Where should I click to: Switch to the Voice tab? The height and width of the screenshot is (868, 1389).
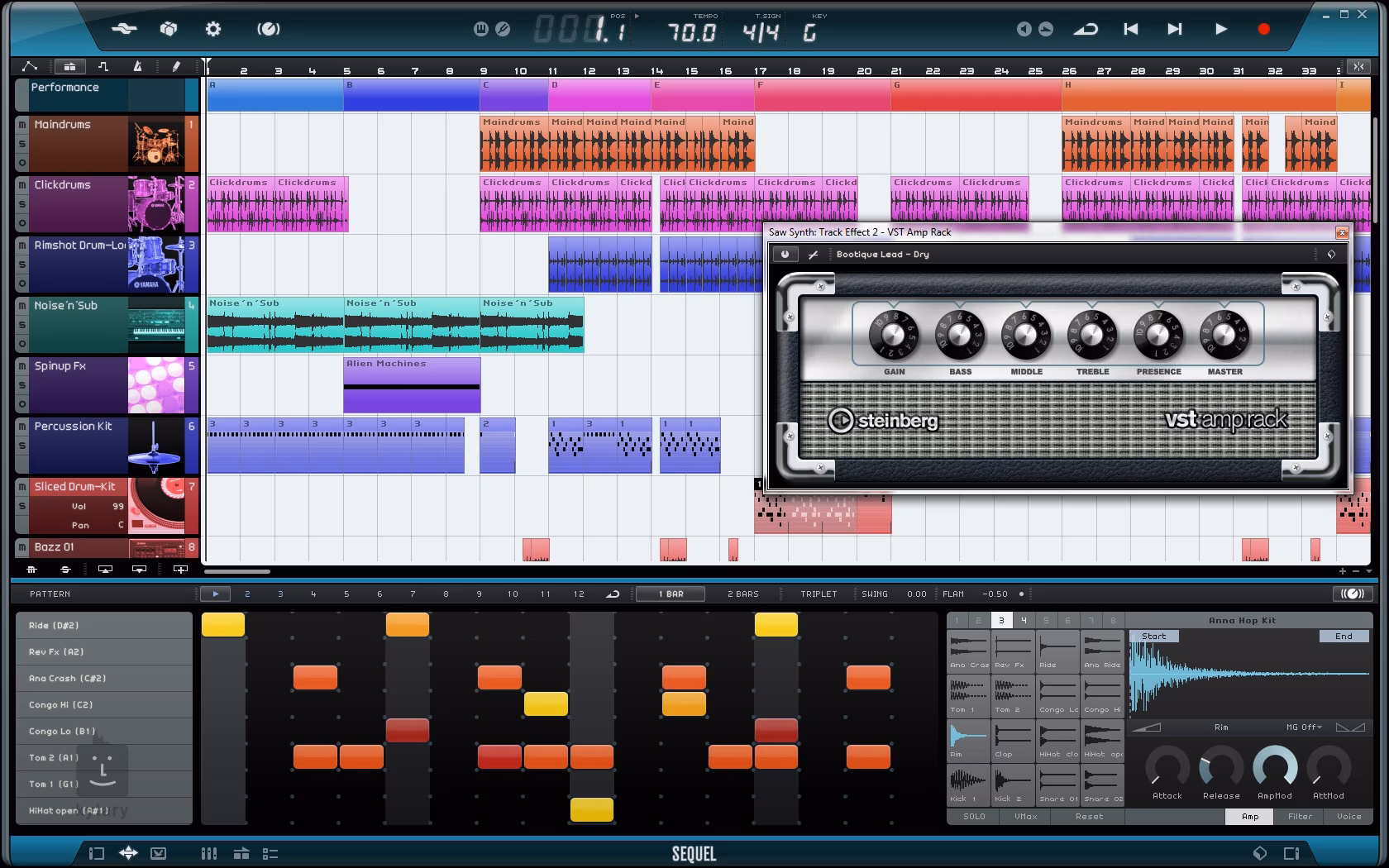click(1348, 816)
